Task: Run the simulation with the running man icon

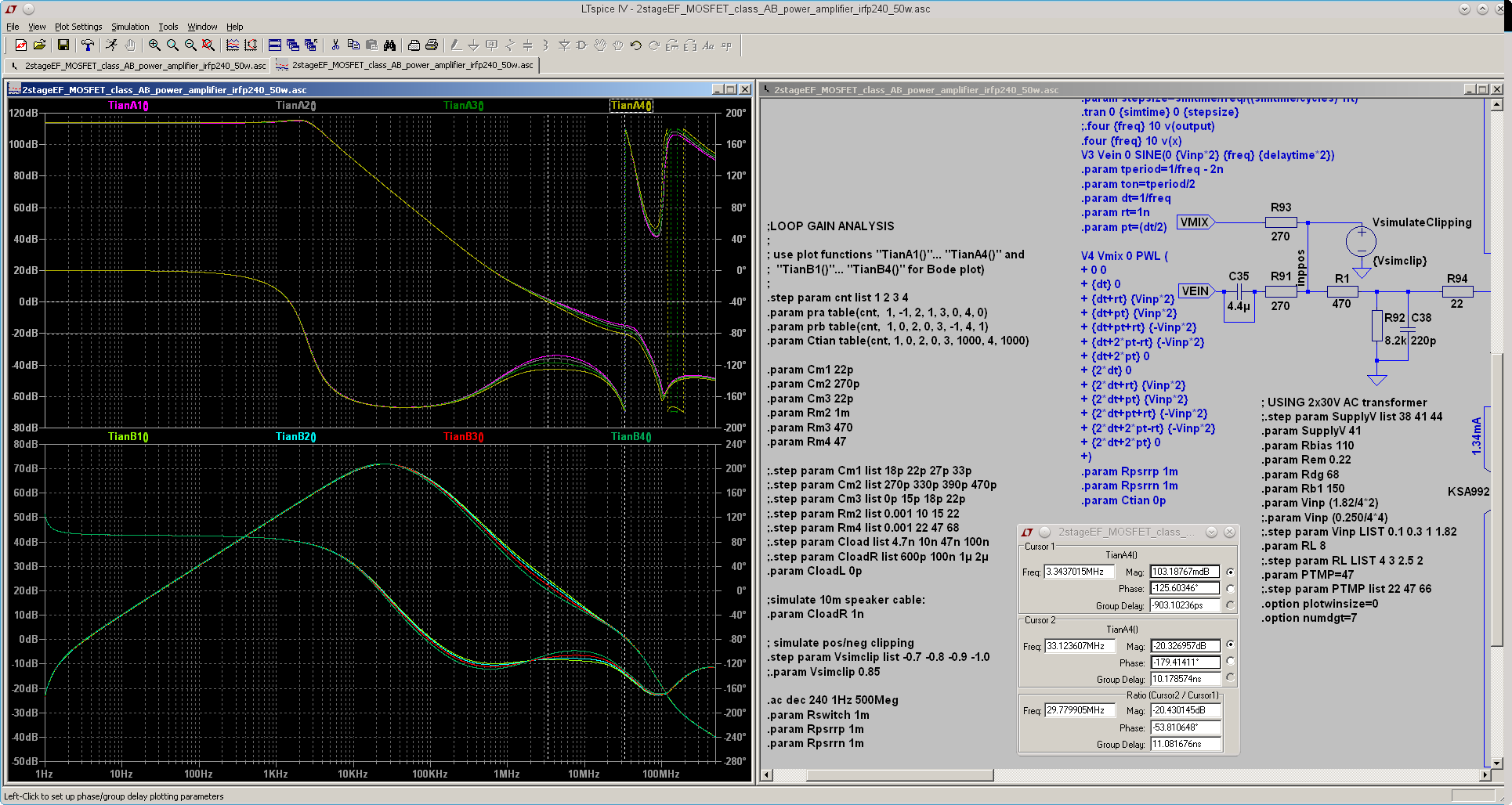Action: tap(111, 45)
